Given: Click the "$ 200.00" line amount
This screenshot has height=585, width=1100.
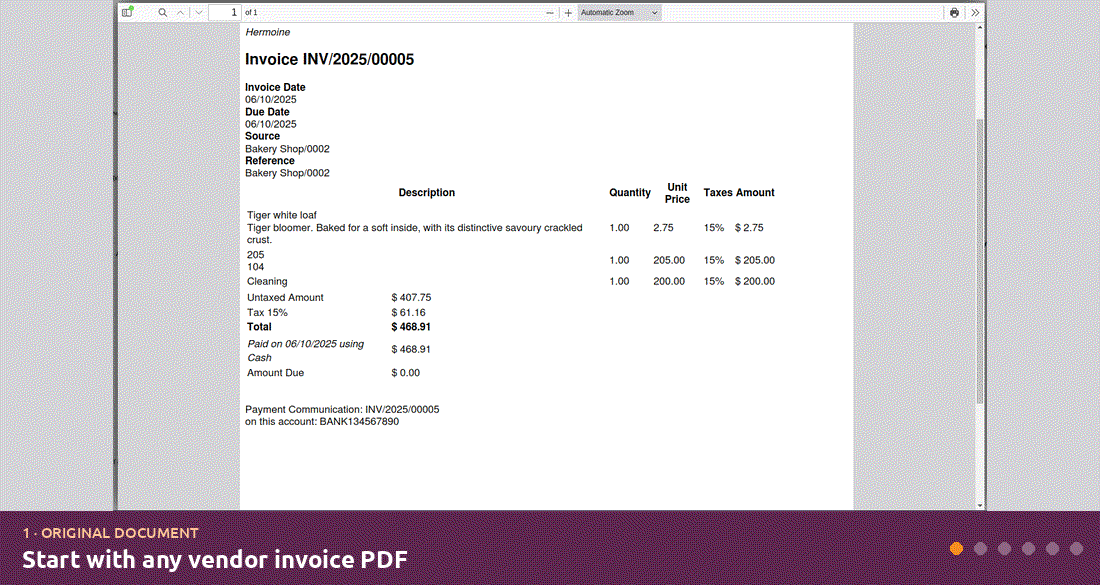Looking at the screenshot, I should (x=755, y=281).
